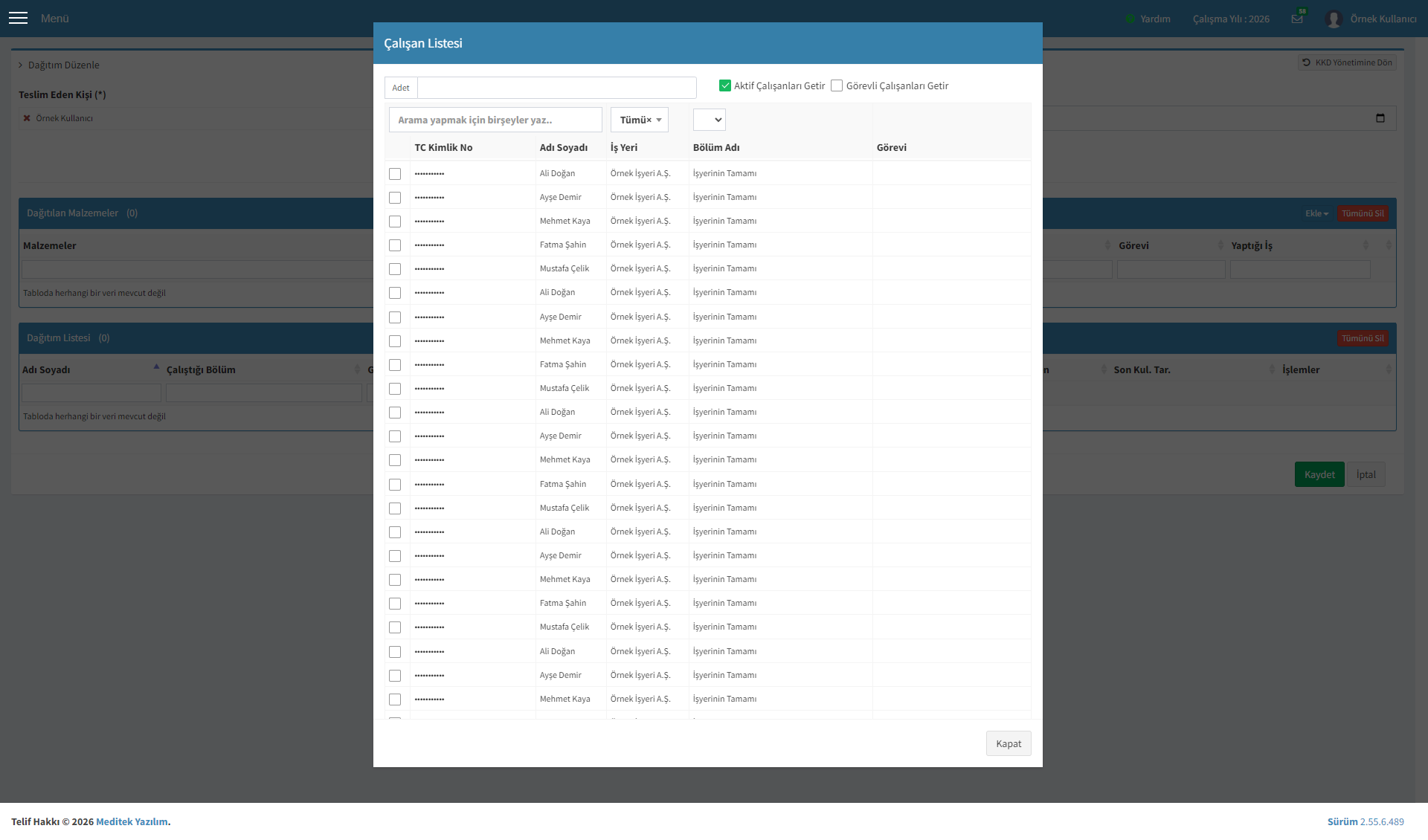Viewport: 1428px width, 840px height.
Task: Sort by Çalıştığı Bölüm column arrows
Action: tap(357, 369)
